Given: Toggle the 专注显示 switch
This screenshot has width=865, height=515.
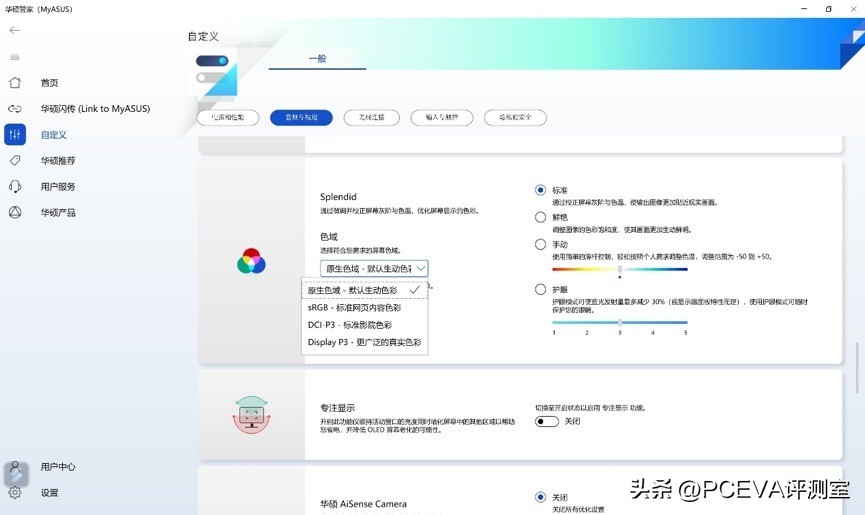Looking at the screenshot, I should click(x=547, y=421).
